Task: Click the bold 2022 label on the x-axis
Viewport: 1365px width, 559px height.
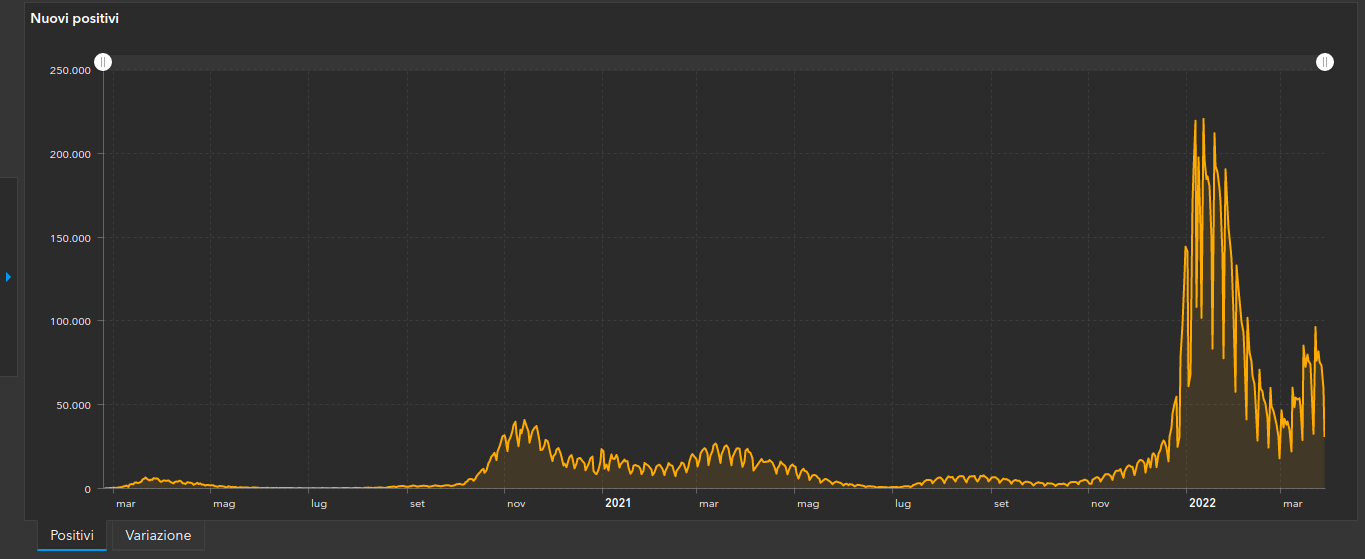Action: coord(1201,504)
